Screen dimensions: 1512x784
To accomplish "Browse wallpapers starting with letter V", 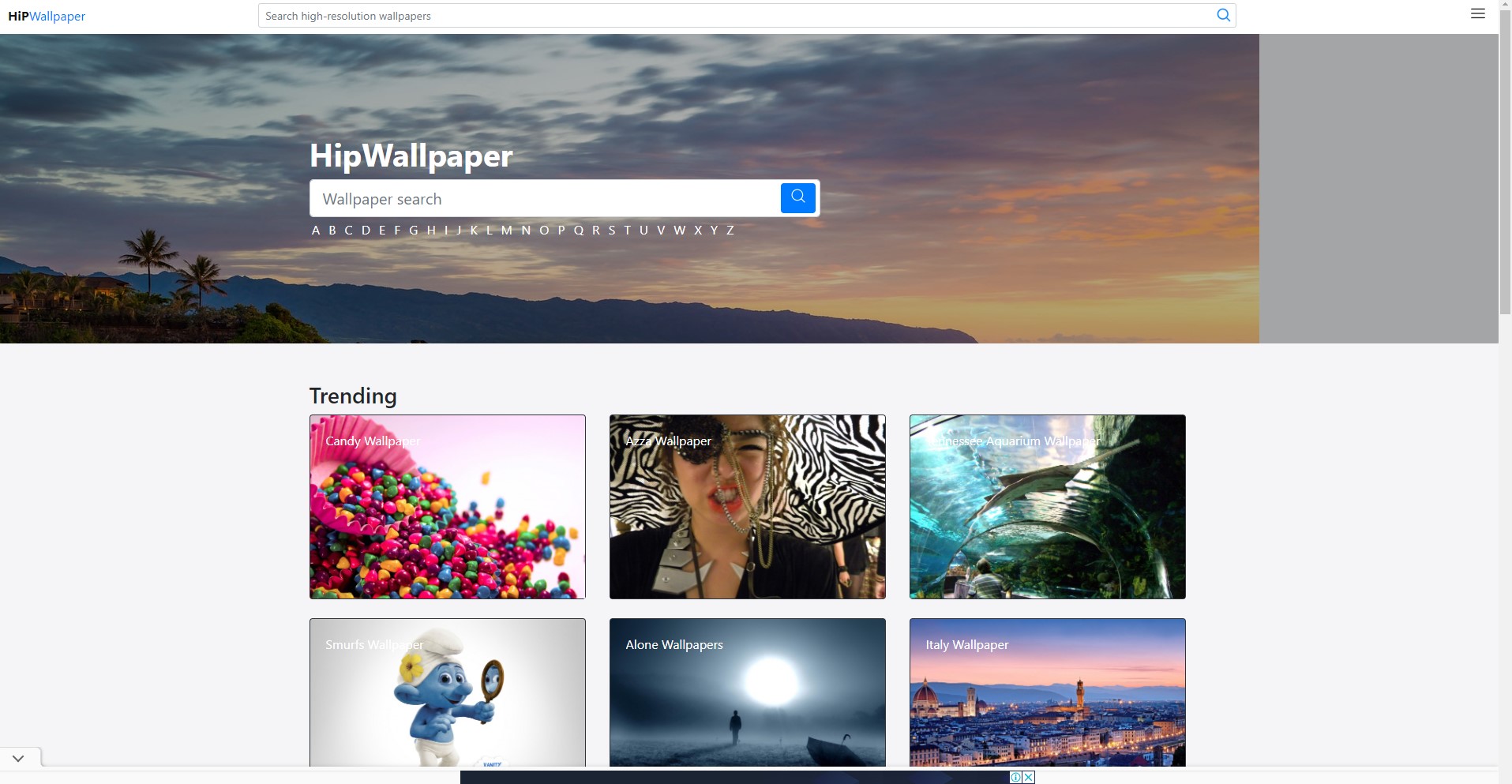I will pyautogui.click(x=661, y=231).
